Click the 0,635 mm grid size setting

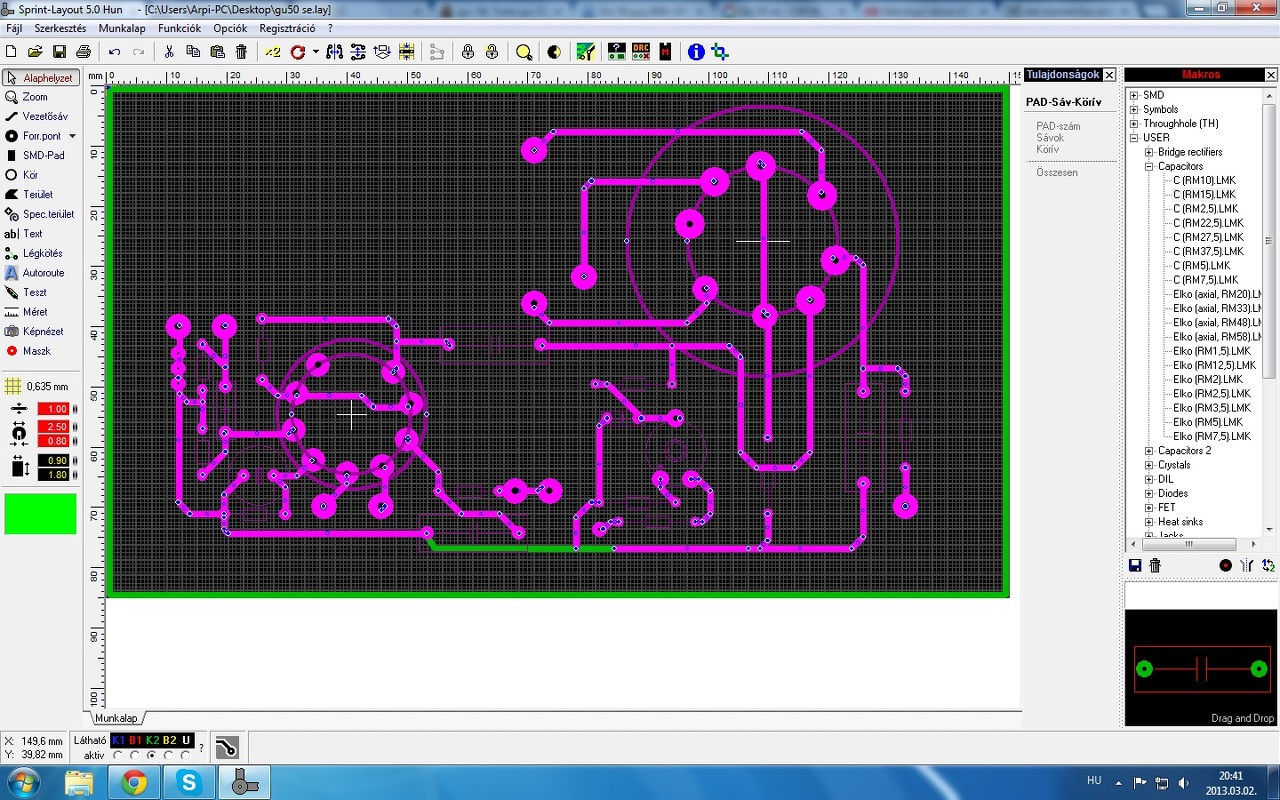pos(37,387)
